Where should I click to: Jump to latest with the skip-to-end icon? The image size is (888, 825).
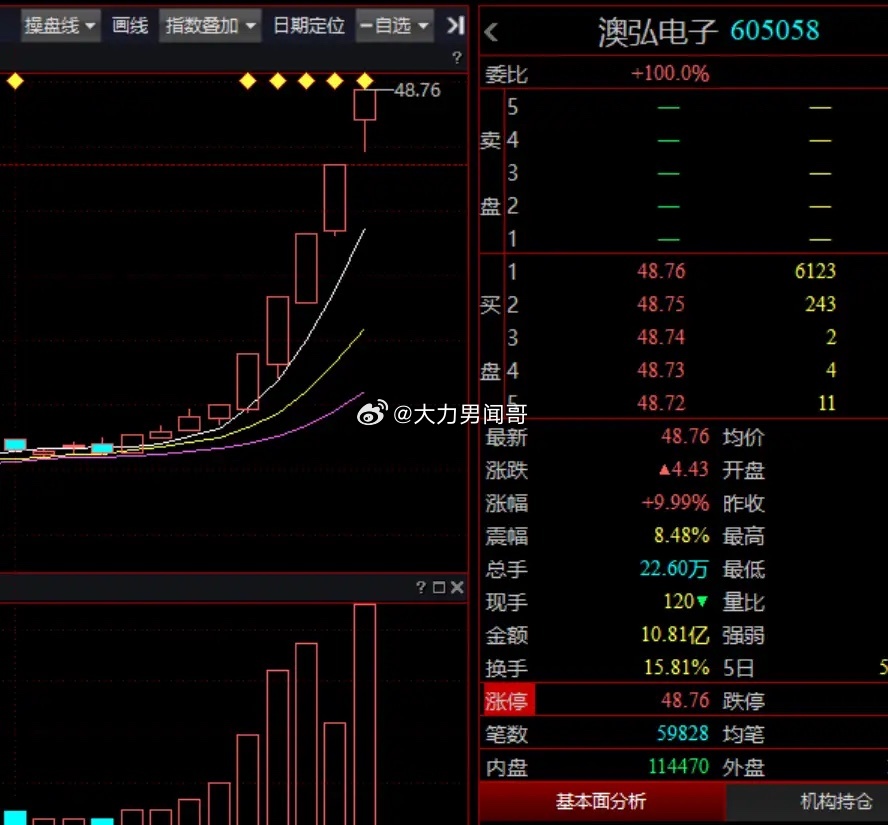click(456, 25)
